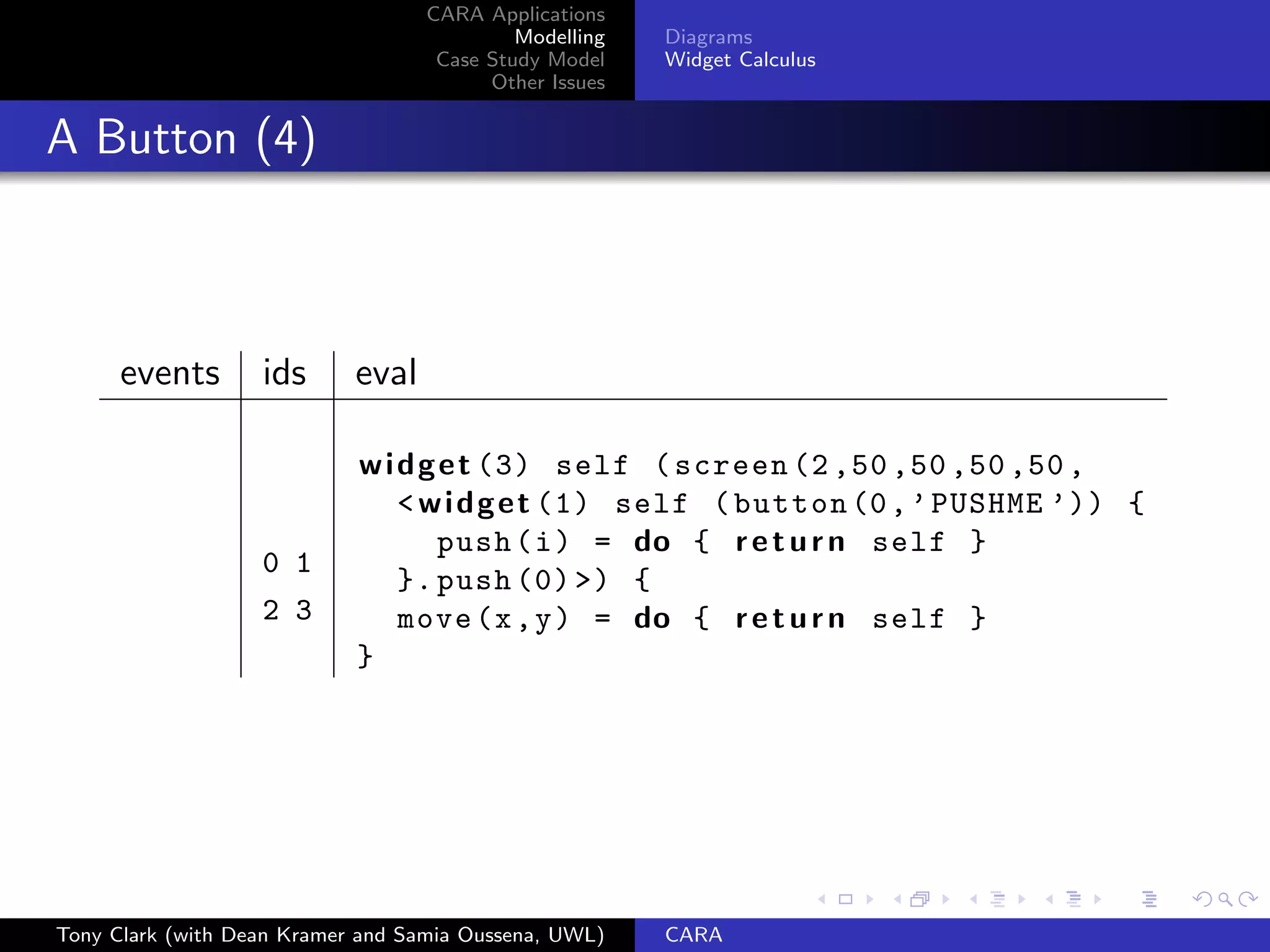
Task: Click the slide rectangle navigation icon
Action: click(x=846, y=899)
